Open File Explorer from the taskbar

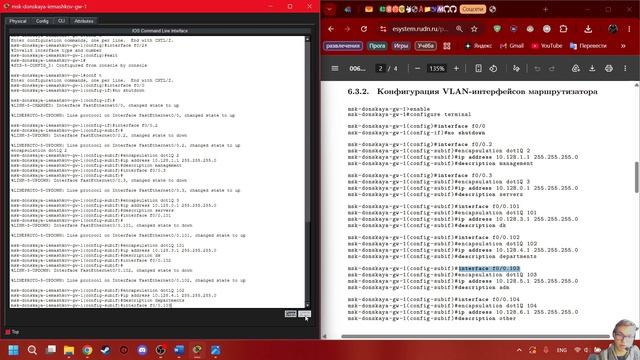coord(69,350)
